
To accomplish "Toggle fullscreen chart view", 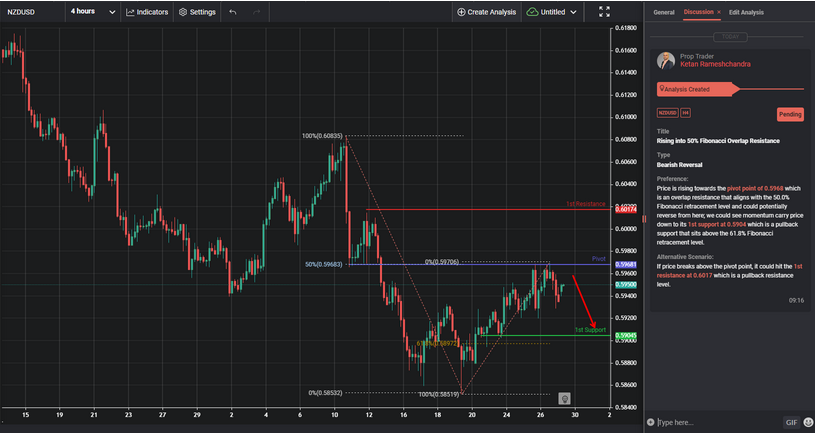I will point(604,12).
